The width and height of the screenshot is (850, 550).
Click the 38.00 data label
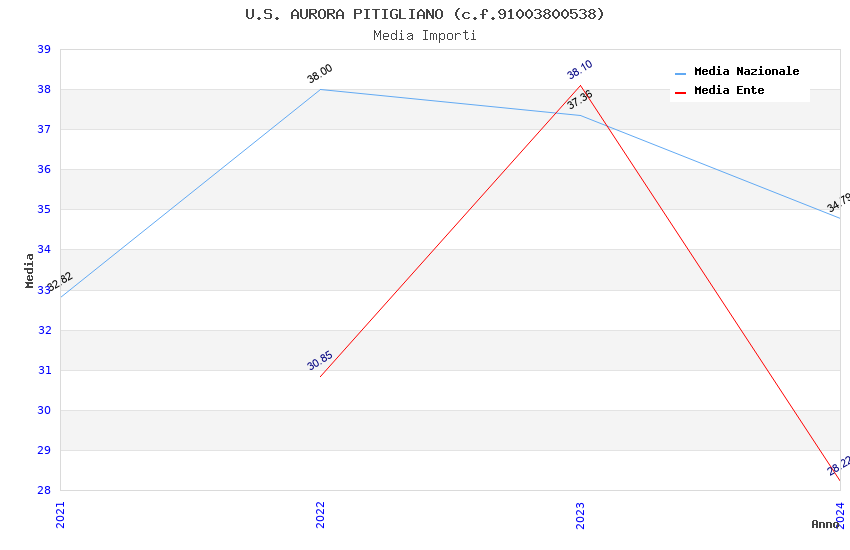[x=320, y=74]
